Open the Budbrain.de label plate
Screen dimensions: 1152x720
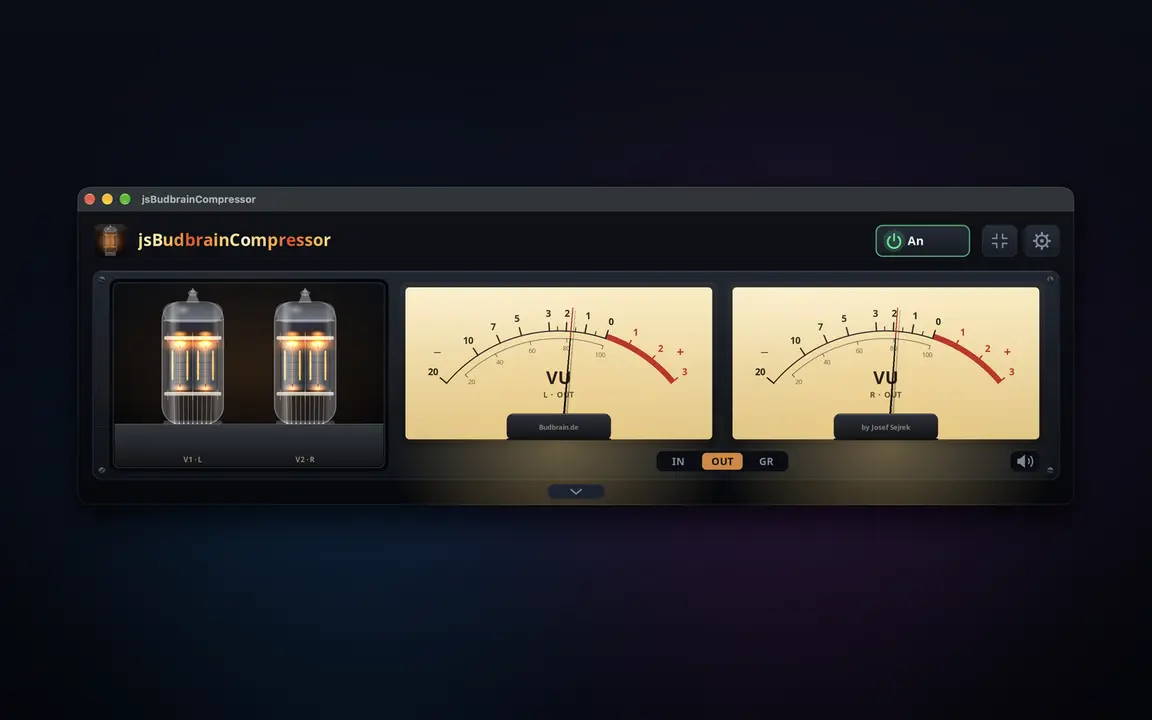point(558,427)
